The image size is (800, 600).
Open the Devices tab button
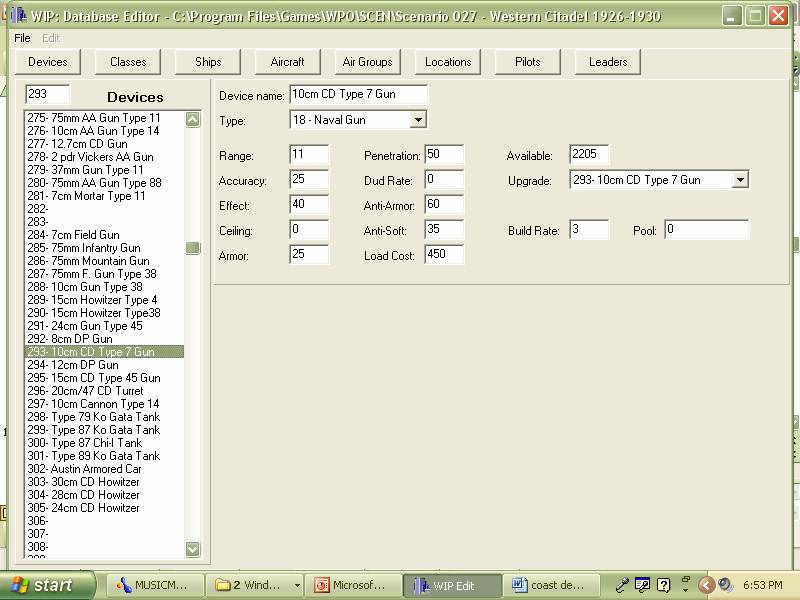48,62
